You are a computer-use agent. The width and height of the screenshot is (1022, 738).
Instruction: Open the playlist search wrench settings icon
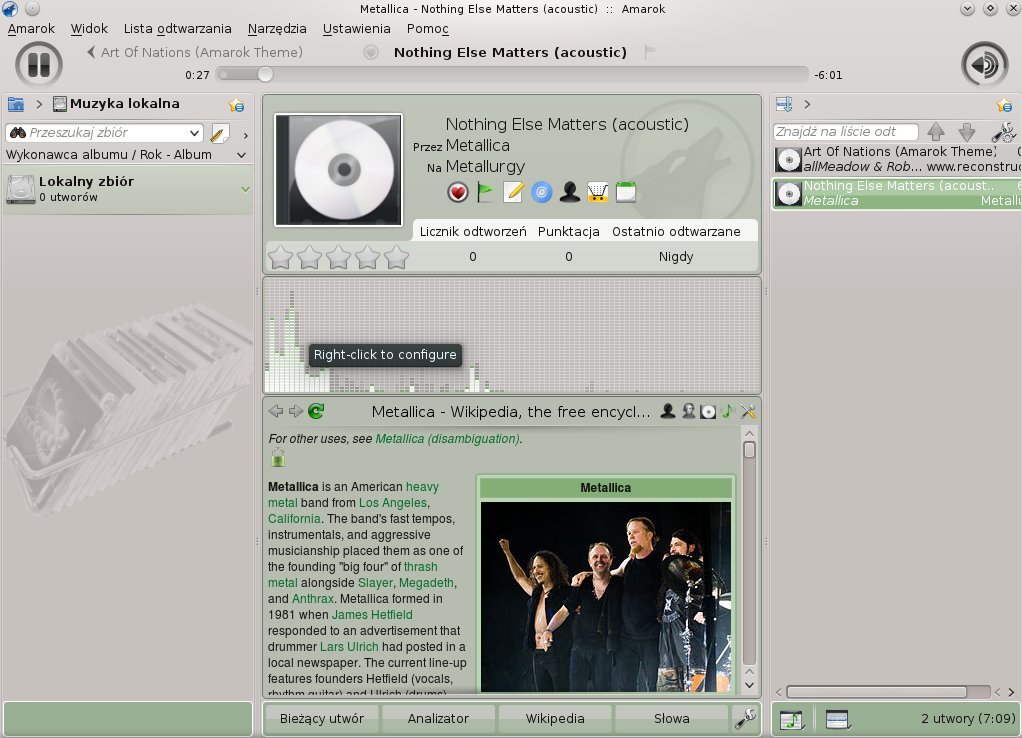click(1002, 132)
